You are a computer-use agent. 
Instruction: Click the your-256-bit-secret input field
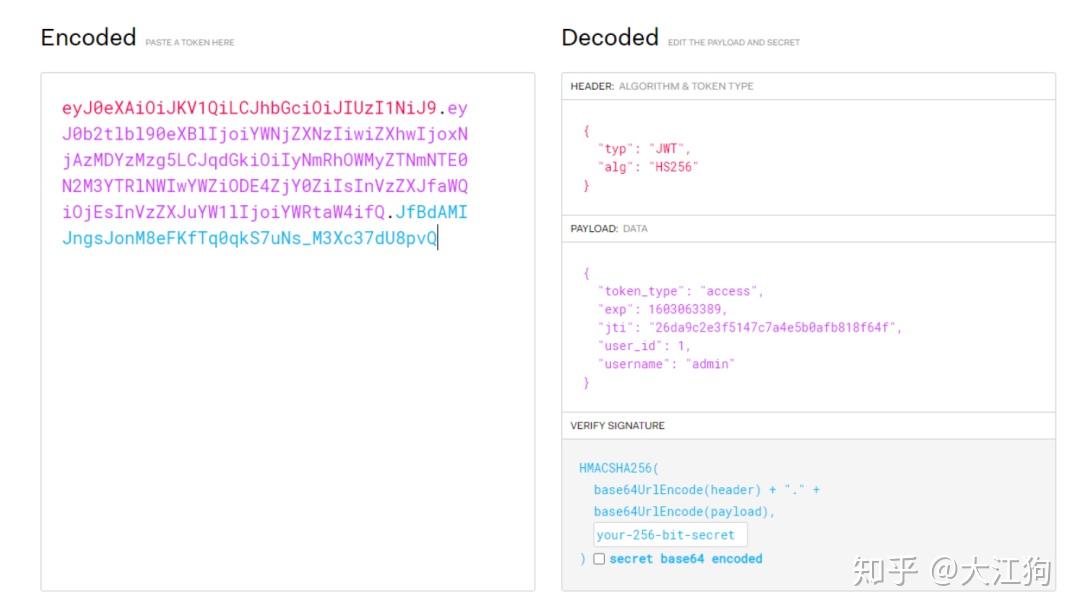[x=670, y=535]
